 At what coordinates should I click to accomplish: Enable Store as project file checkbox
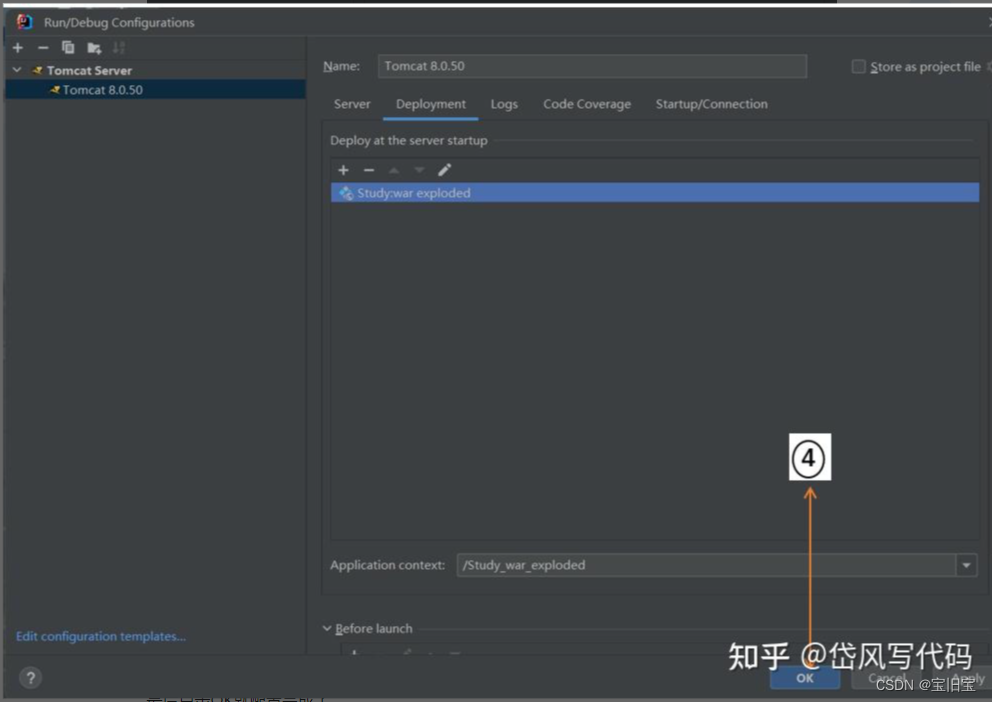pos(859,66)
